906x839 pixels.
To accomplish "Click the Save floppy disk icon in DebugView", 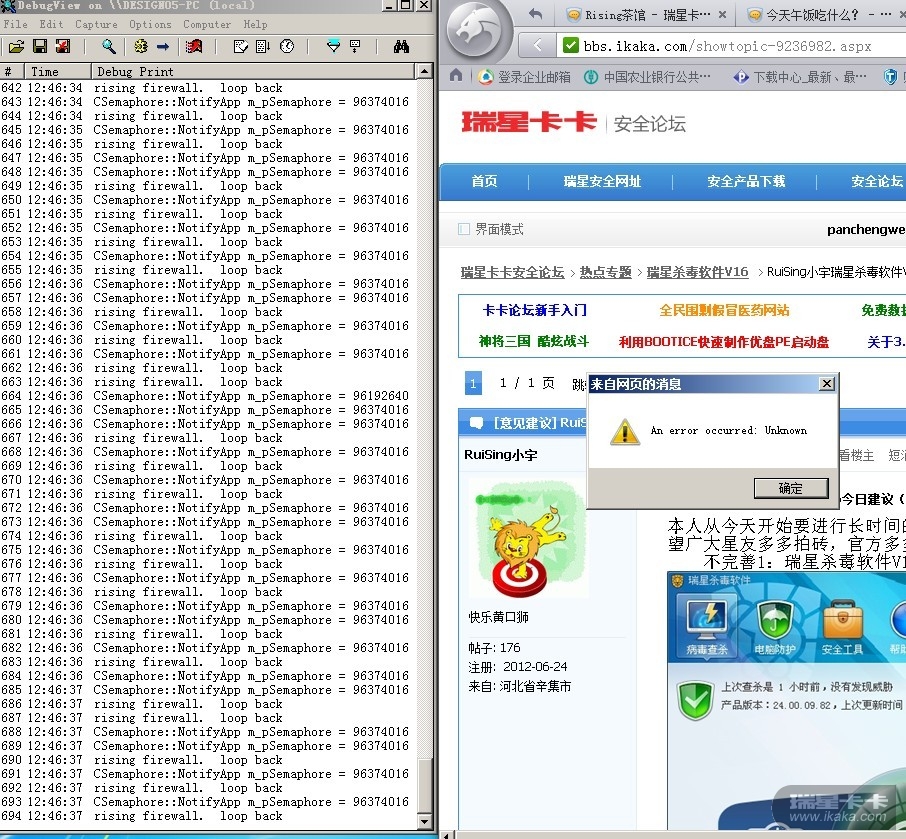I will (40, 46).
